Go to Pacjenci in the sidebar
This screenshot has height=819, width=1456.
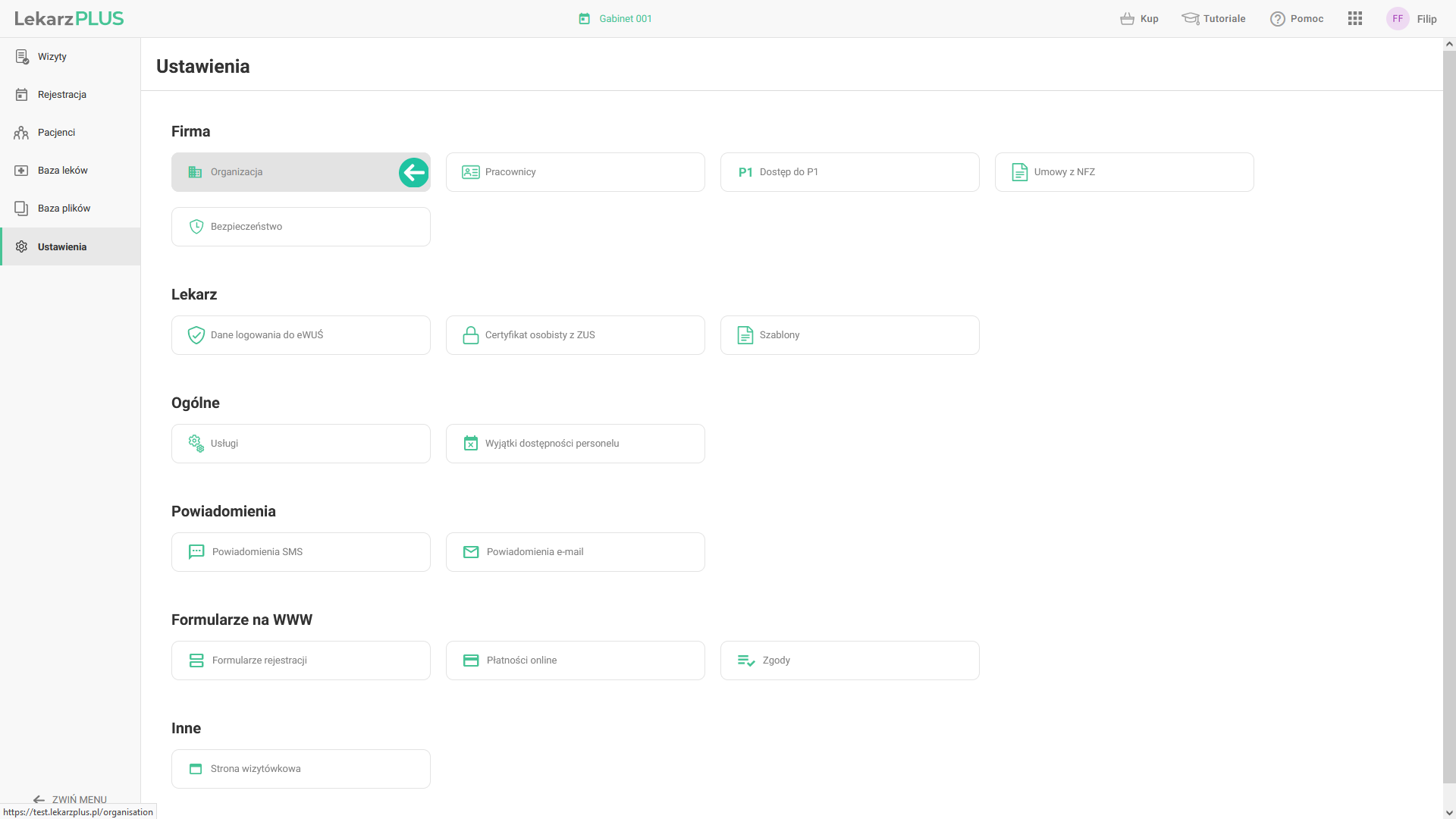56,133
